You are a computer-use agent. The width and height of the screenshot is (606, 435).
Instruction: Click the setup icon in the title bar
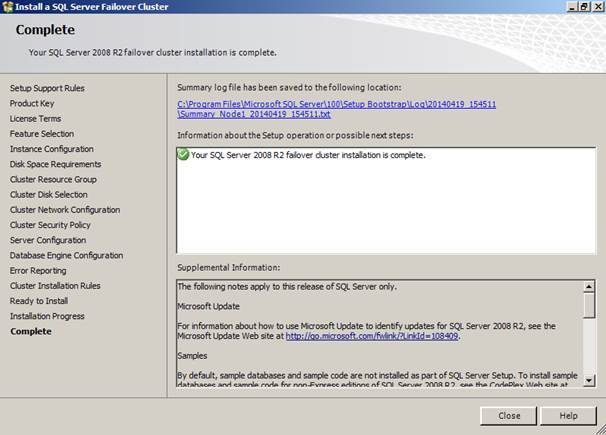point(7,7)
